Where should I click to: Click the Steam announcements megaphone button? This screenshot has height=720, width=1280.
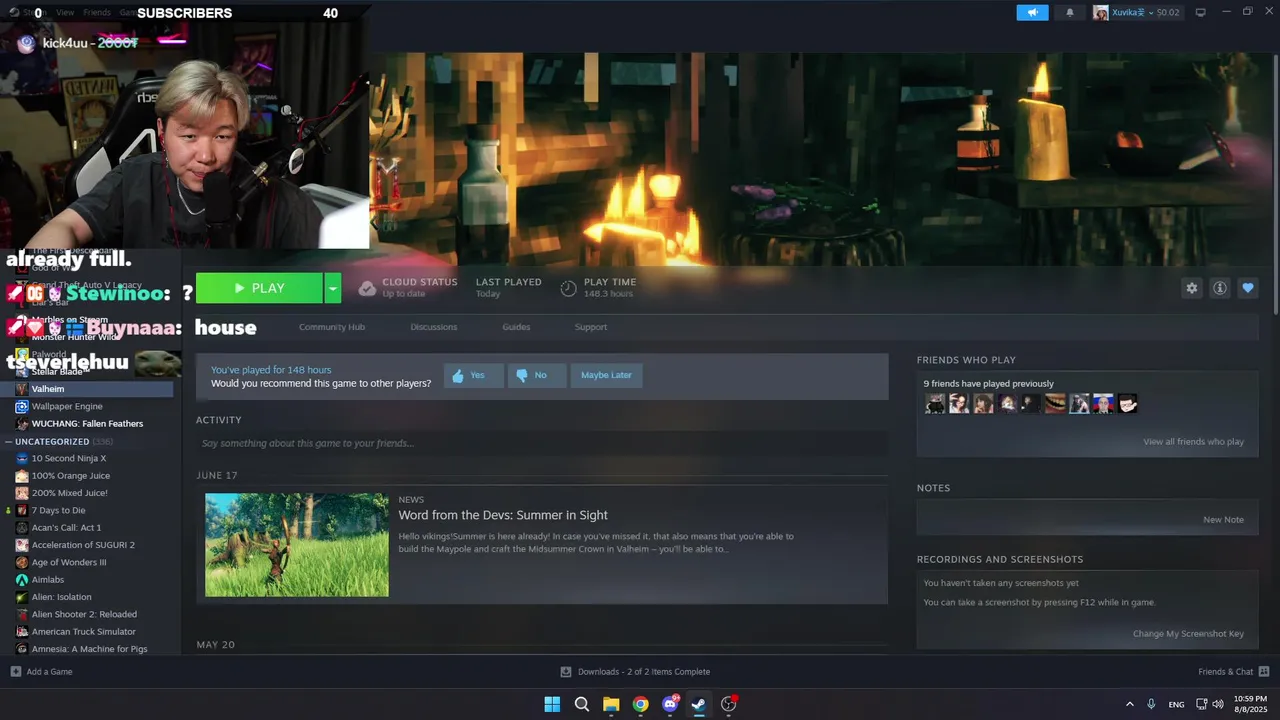pyautogui.click(x=1033, y=12)
